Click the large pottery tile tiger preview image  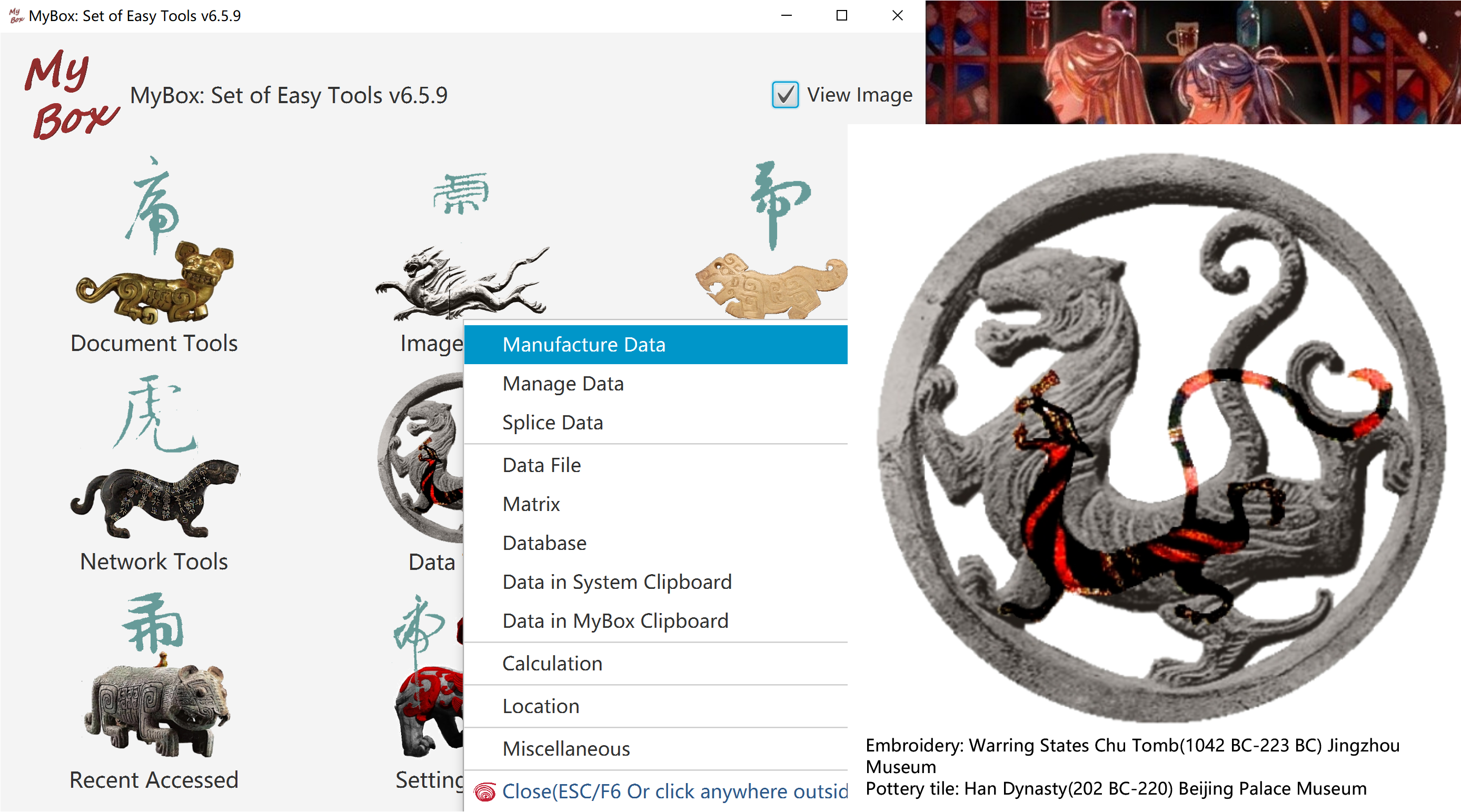point(1161,437)
